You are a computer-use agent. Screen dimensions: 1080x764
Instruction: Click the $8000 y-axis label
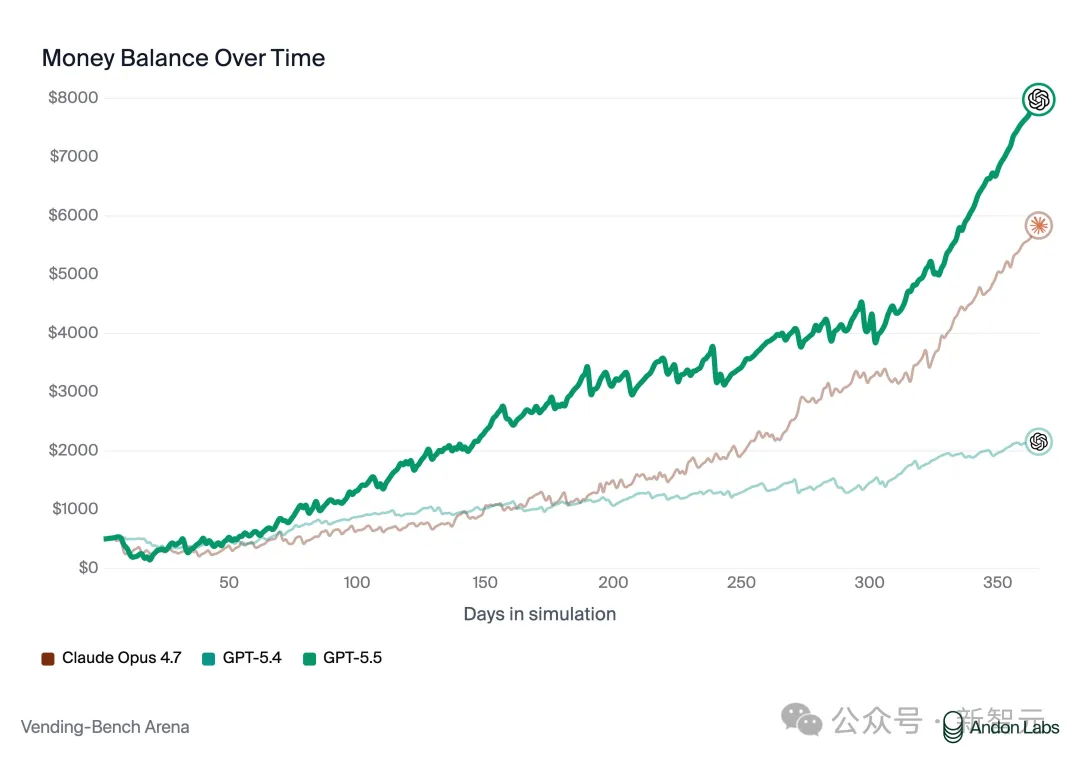pyautogui.click(x=73, y=97)
